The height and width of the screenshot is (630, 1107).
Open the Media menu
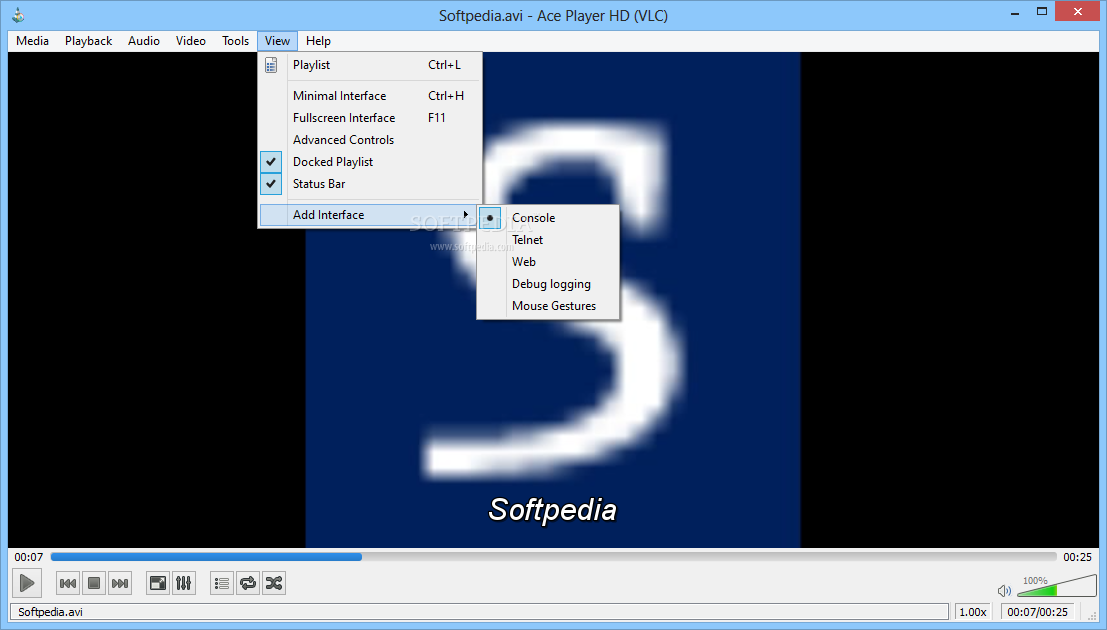point(32,41)
